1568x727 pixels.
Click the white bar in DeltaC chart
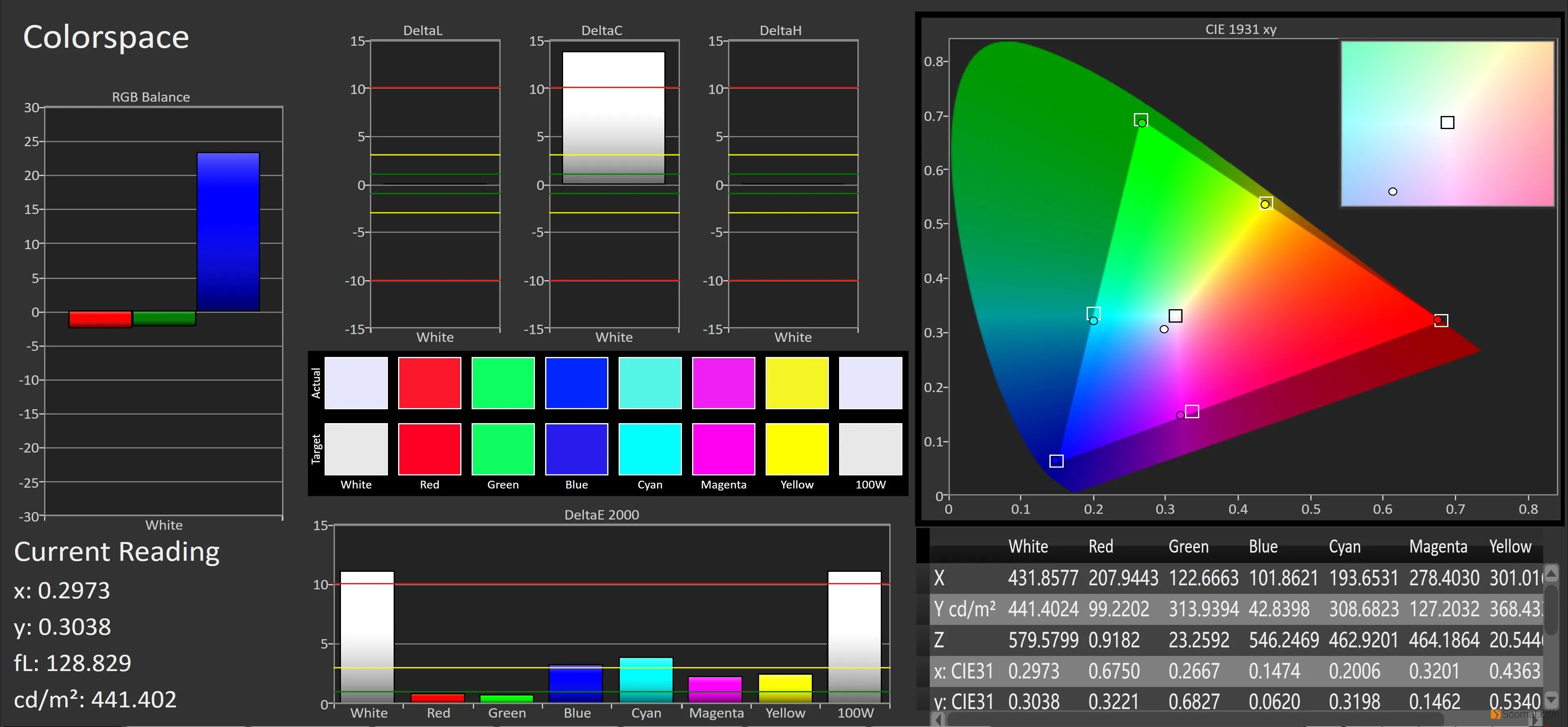click(614, 118)
